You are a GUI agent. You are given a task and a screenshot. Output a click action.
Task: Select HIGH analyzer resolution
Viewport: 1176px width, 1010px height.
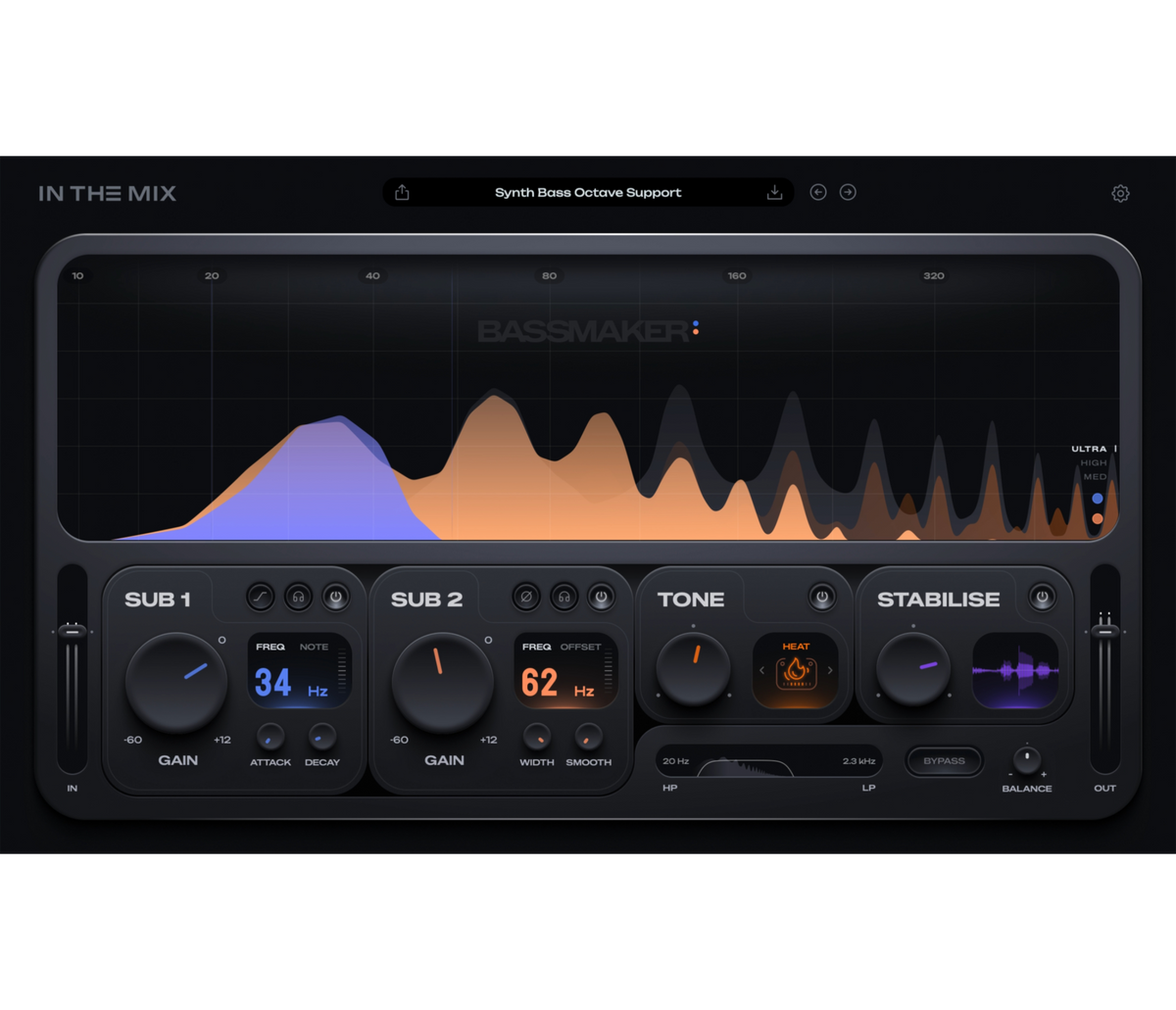pyautogui.click(x=1094, y=462)
